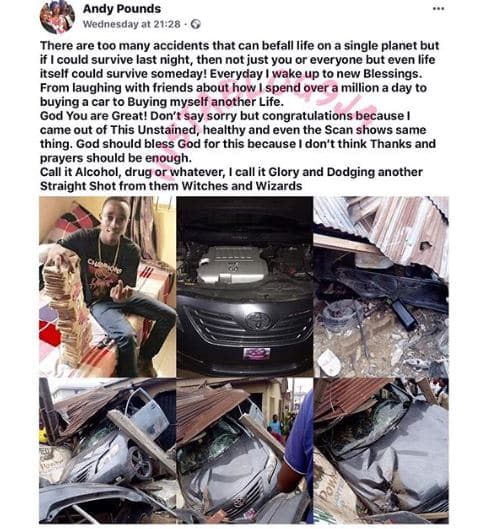Click the post text starting 'There are too many'
This screenshot has width=484, height=529.
point(239,74)
